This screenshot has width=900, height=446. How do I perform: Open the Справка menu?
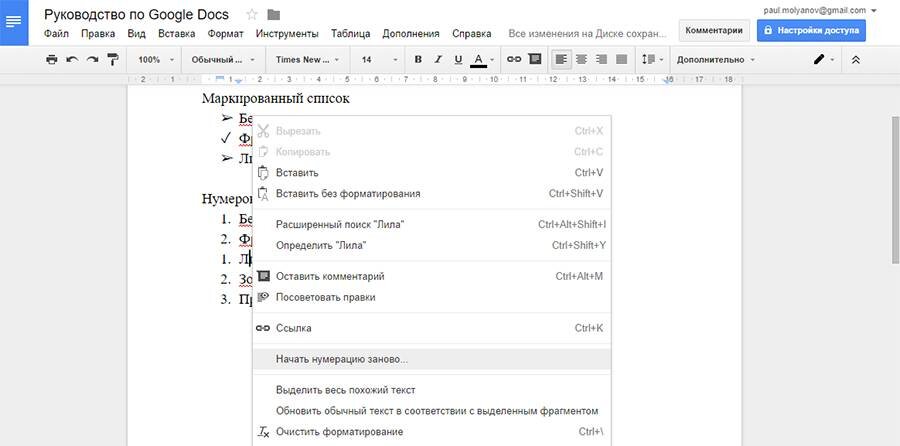(472, 34)
